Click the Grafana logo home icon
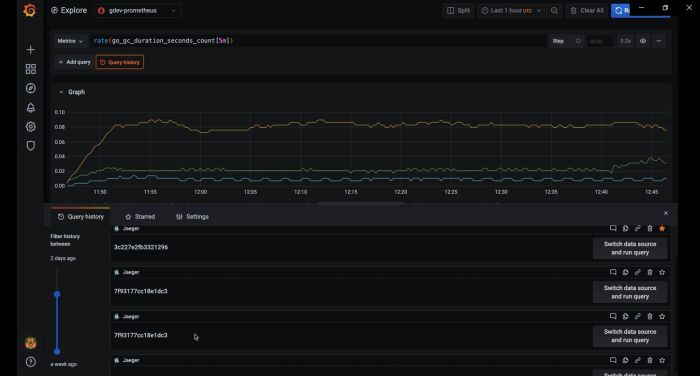 click(x=30, y=10)
